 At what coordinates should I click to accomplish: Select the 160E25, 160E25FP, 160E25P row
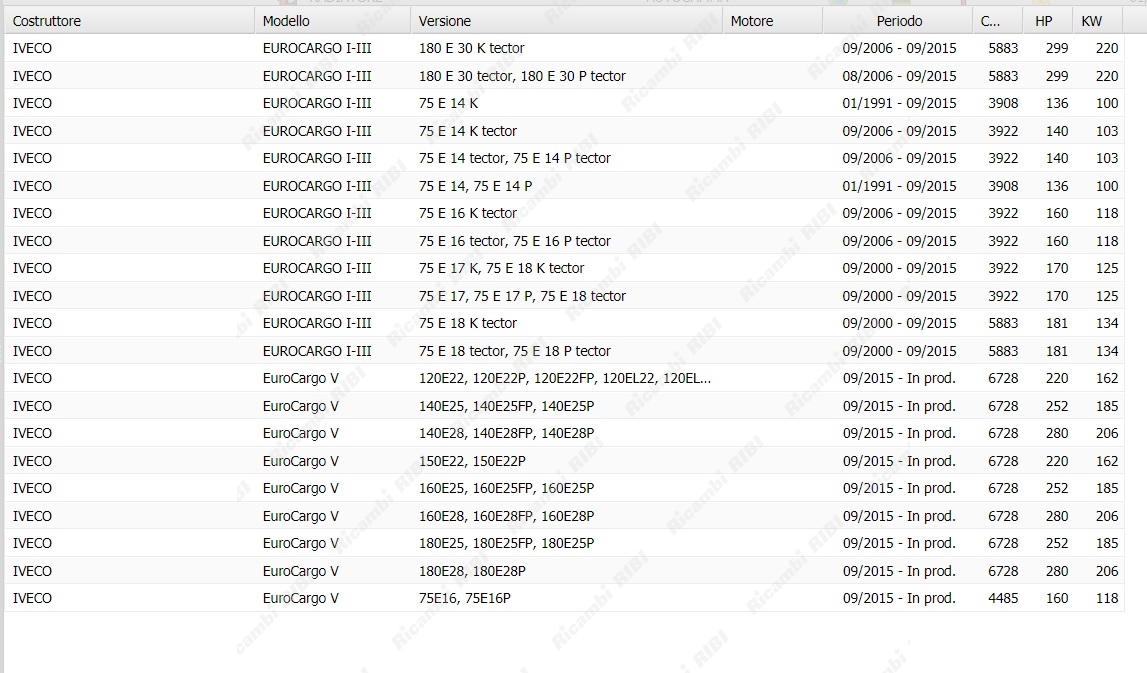click(x=506, y=488)
